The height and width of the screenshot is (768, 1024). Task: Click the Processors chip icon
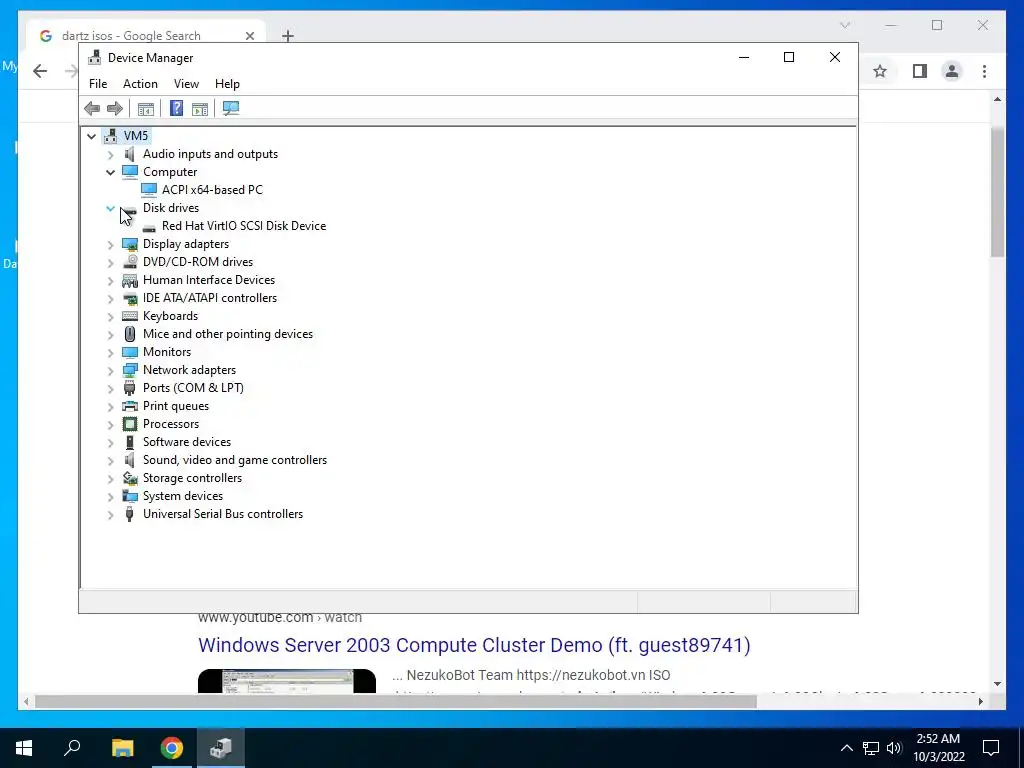coord(130,424)
